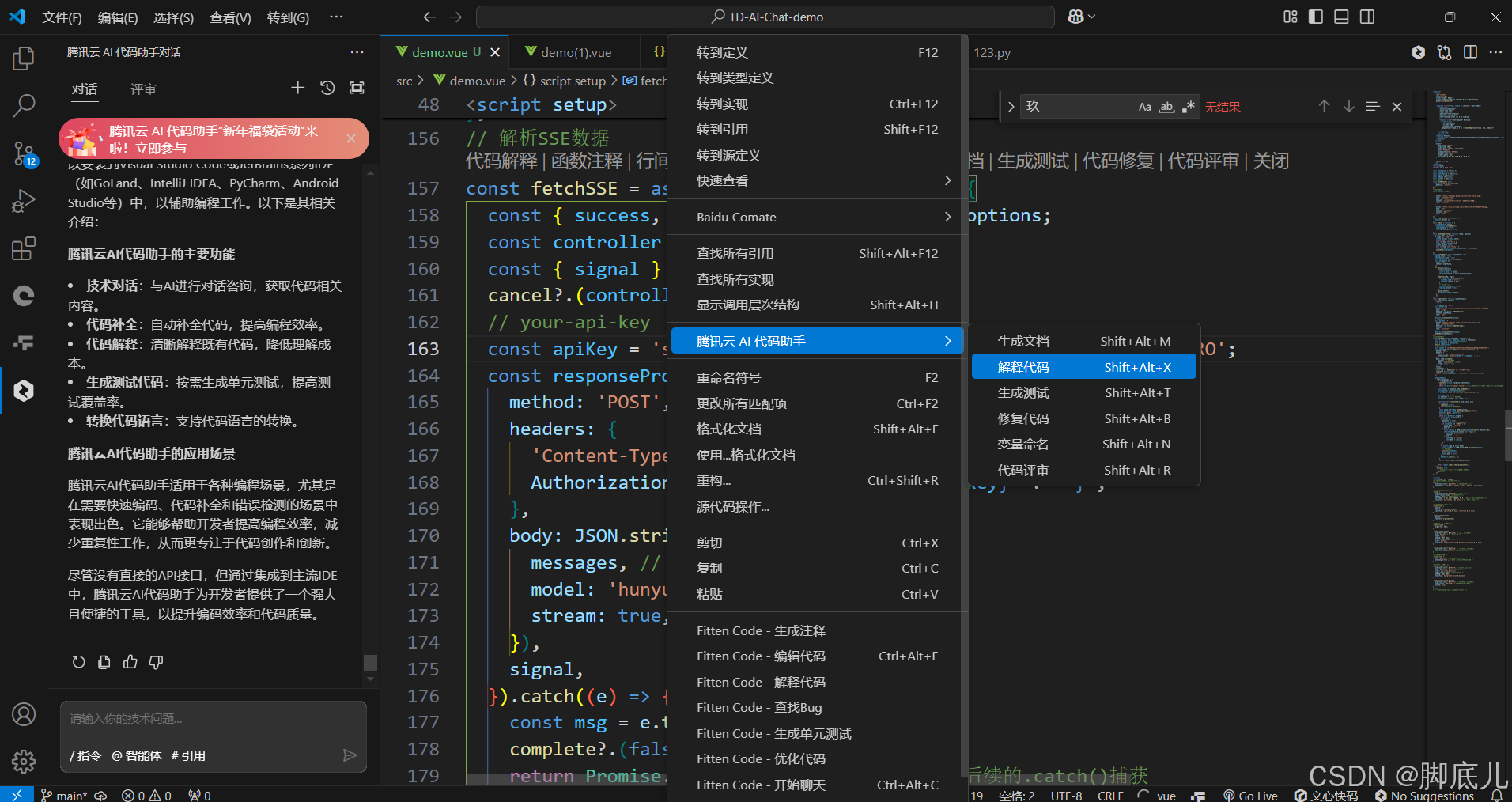
Task: Open Source Control view with 12 changes
Action: [x=24, y=153]
